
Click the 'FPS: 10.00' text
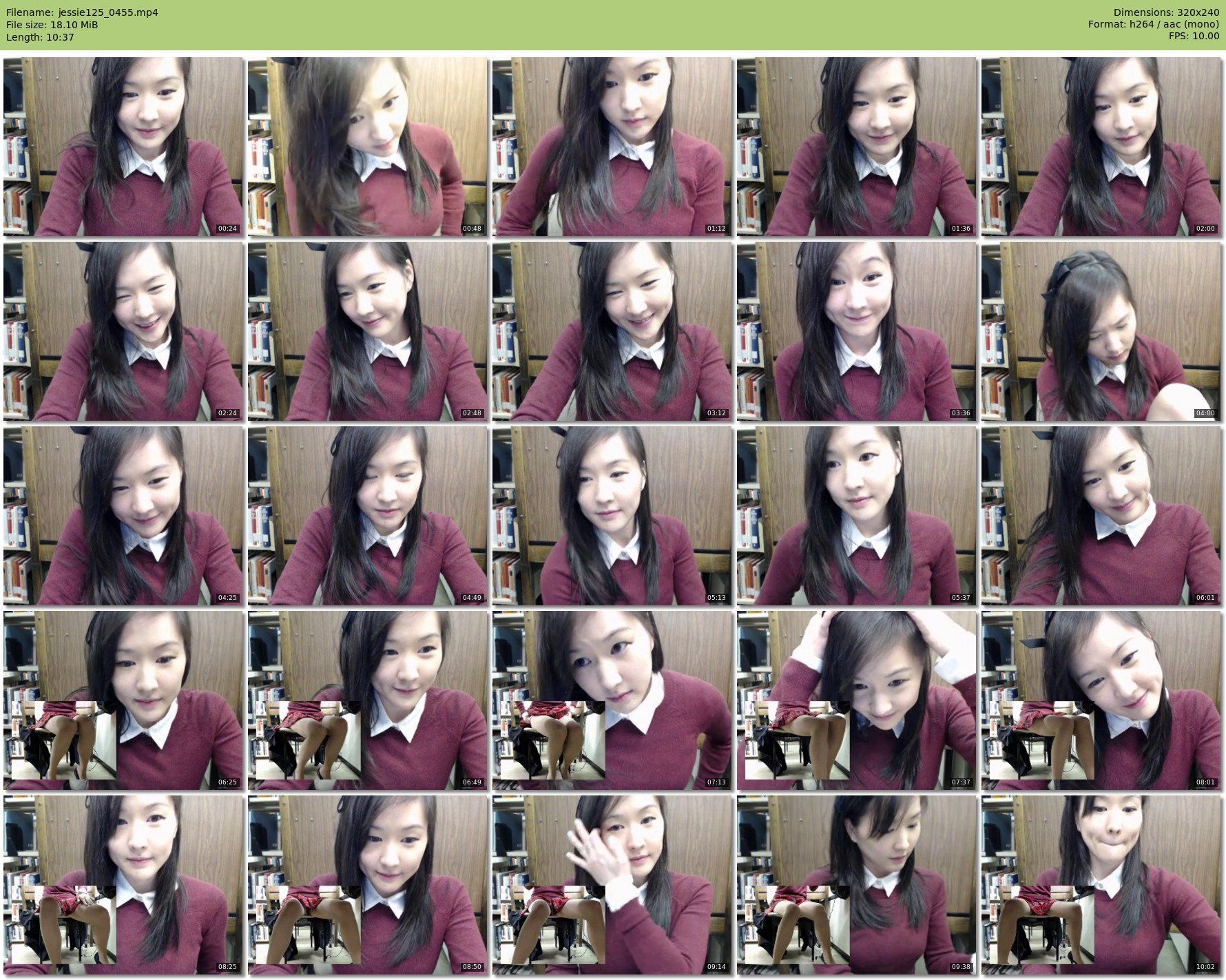pyautogui.click(x=1194, y=37)
